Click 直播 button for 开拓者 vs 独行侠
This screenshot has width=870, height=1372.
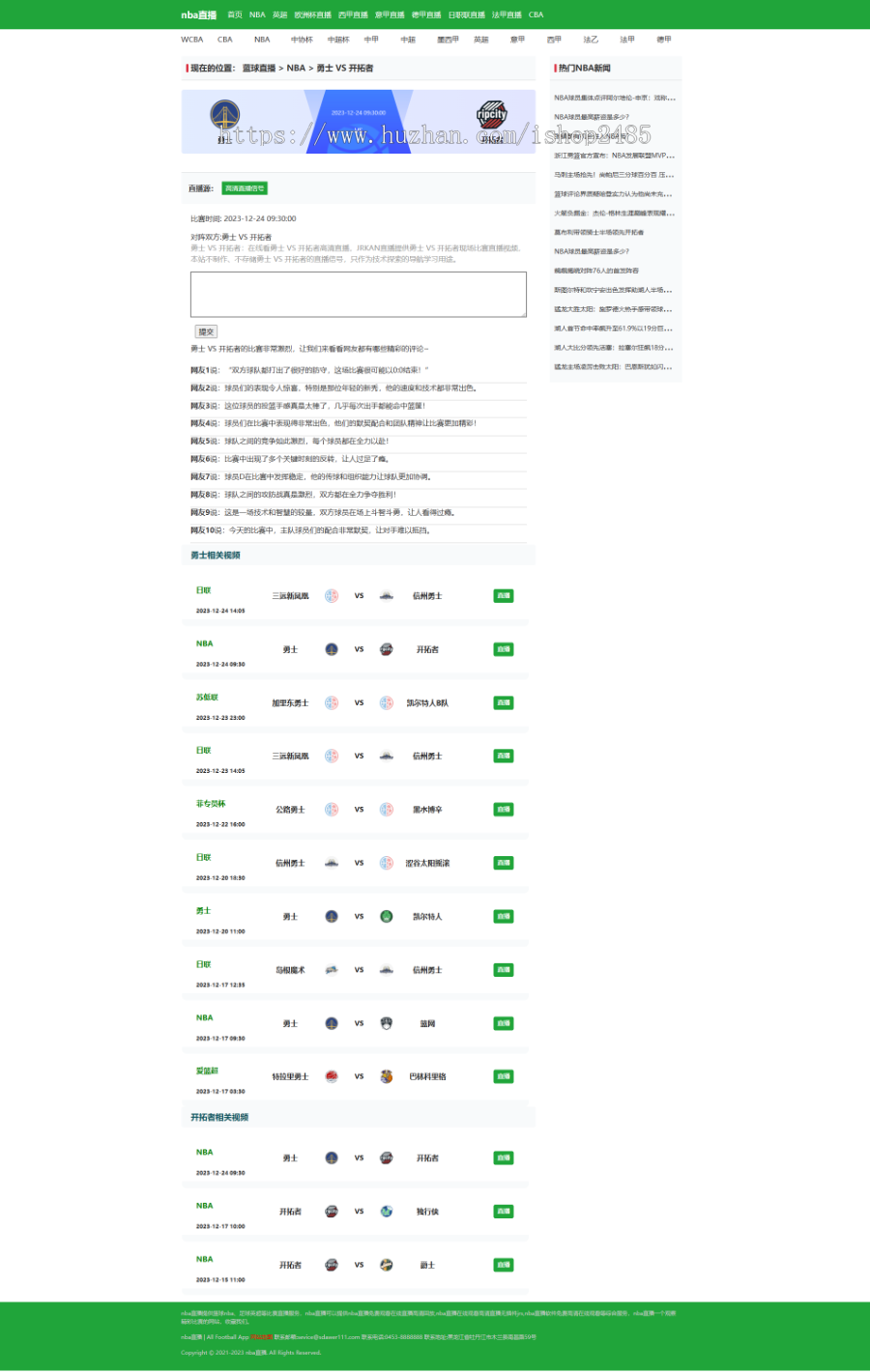click(x=504, y=1211)
